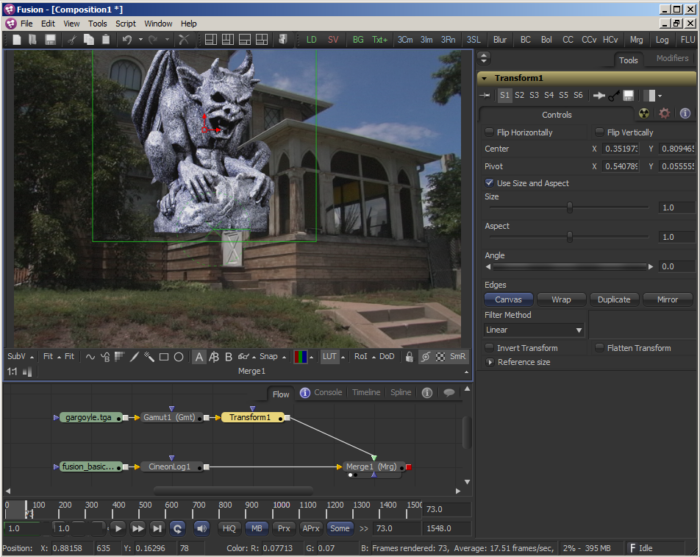Enable Flip Vertically checkbox

600,132
